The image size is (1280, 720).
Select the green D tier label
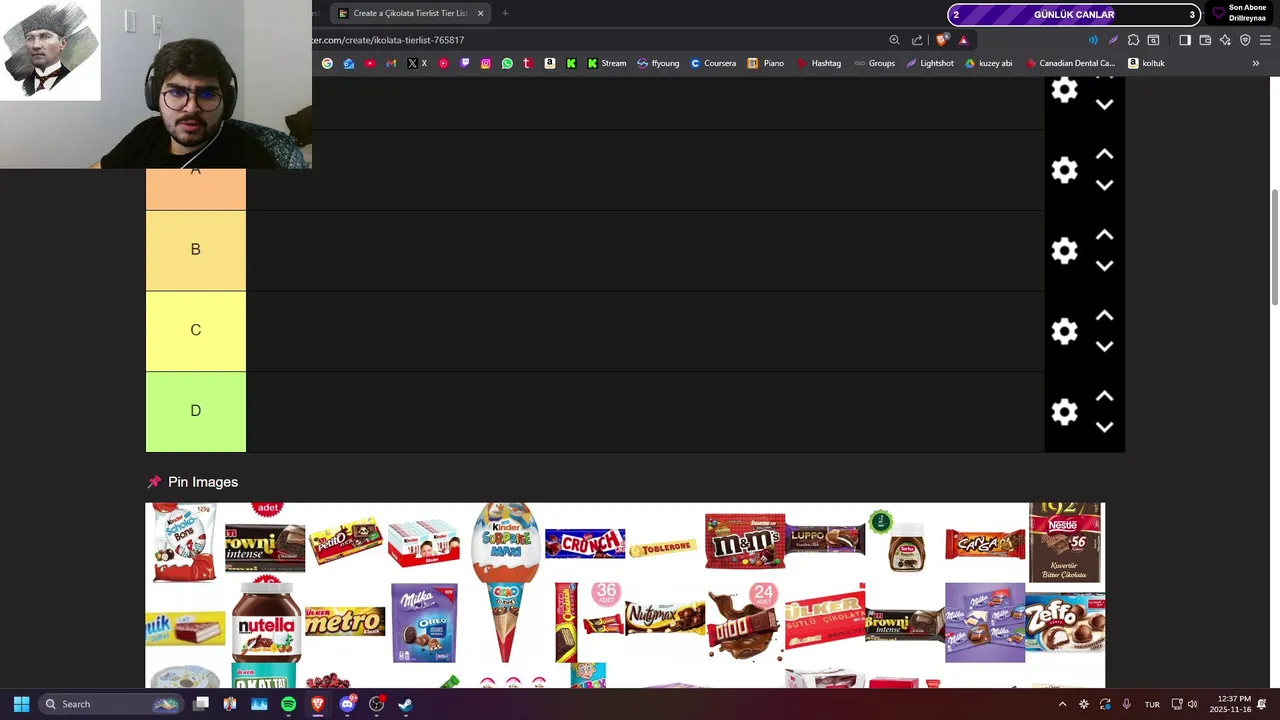tap(196, 412)
